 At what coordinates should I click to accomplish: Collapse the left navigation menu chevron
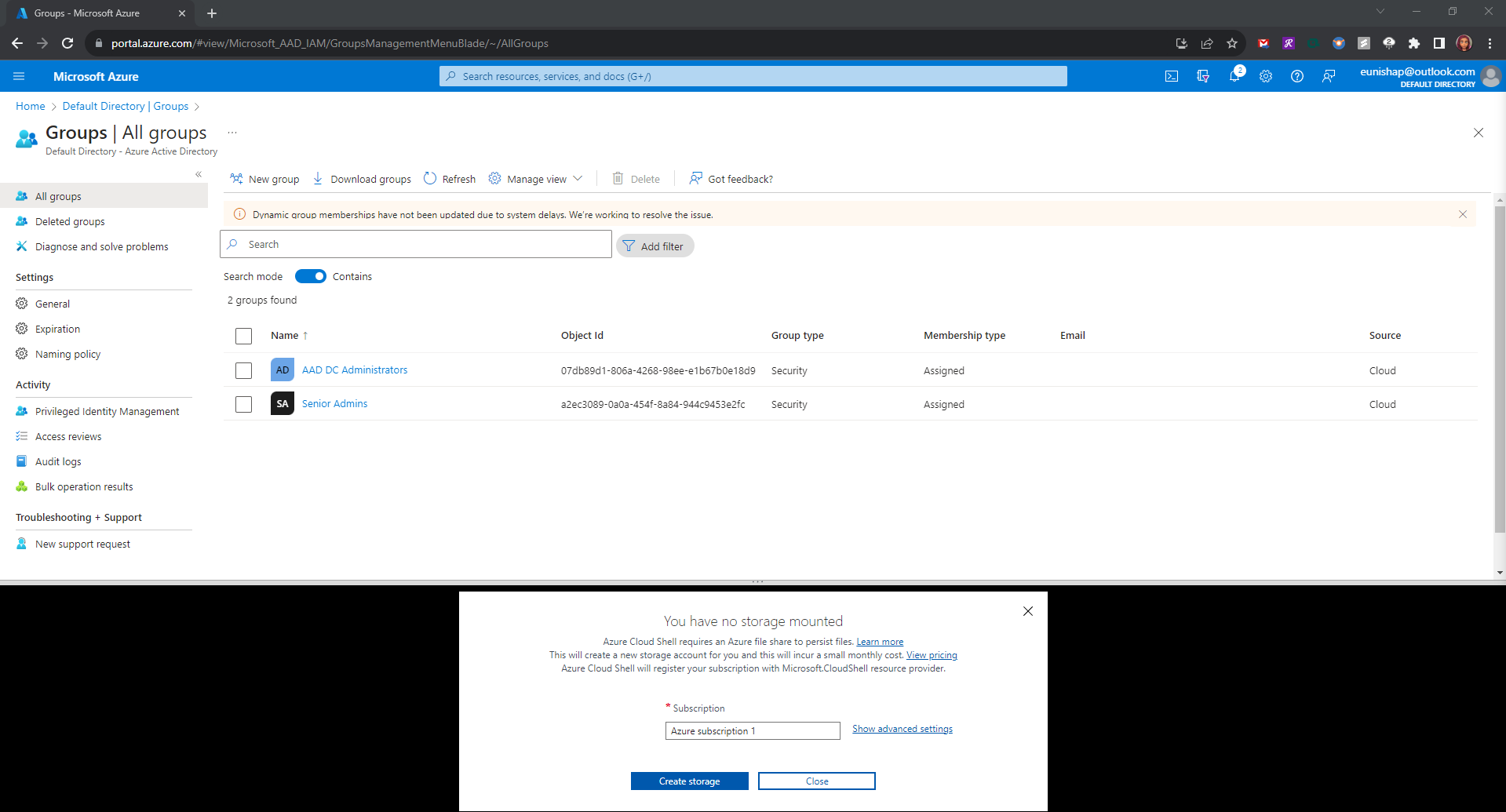point(199,174)
